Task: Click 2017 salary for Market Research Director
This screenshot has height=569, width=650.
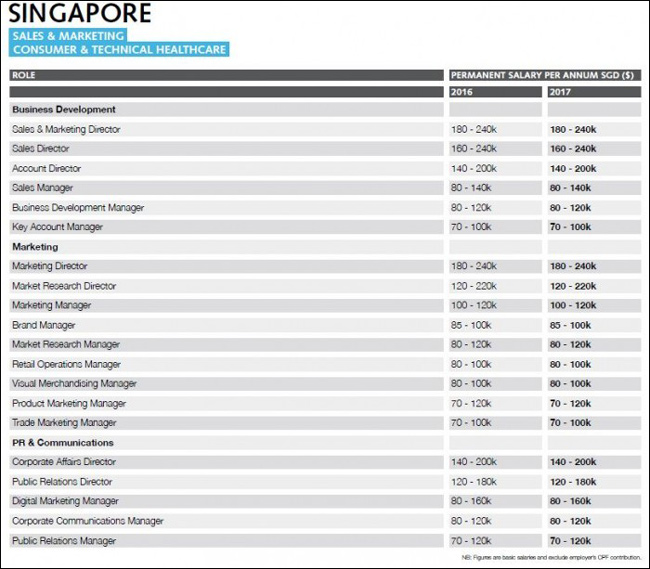Action: tap(573, 286)
